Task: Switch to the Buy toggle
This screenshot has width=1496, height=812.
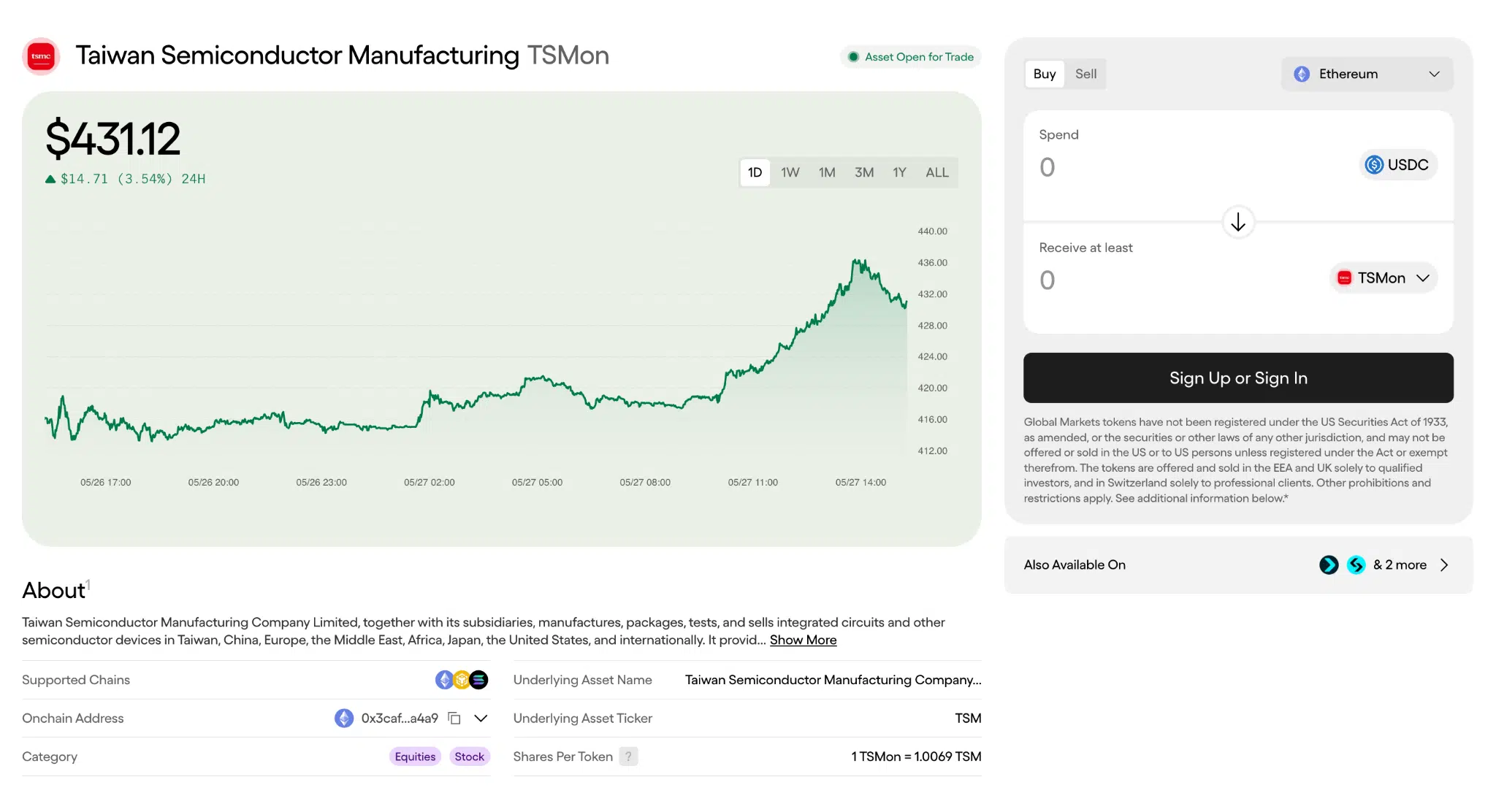Action: [1045, 74]
